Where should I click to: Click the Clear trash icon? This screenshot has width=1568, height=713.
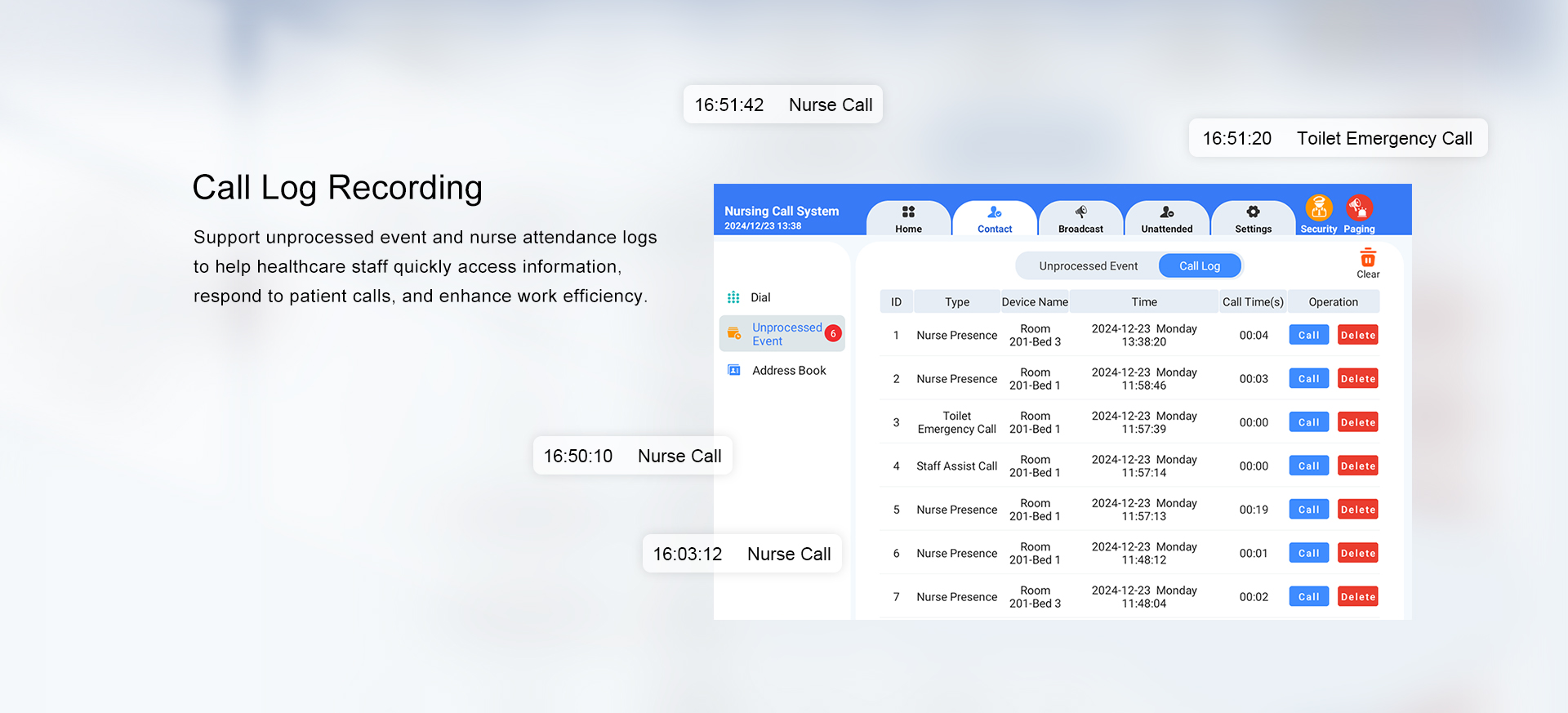1368,260
